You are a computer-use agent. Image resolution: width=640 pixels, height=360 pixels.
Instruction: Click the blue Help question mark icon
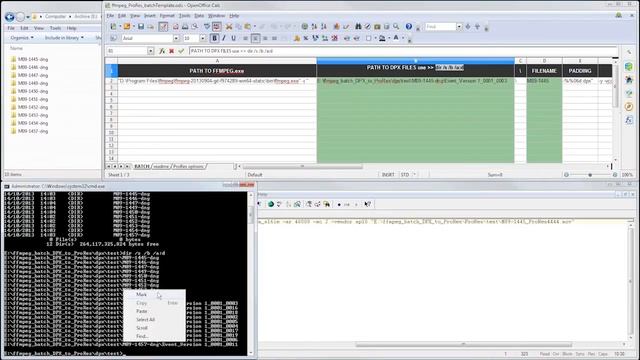click(409, 27)
